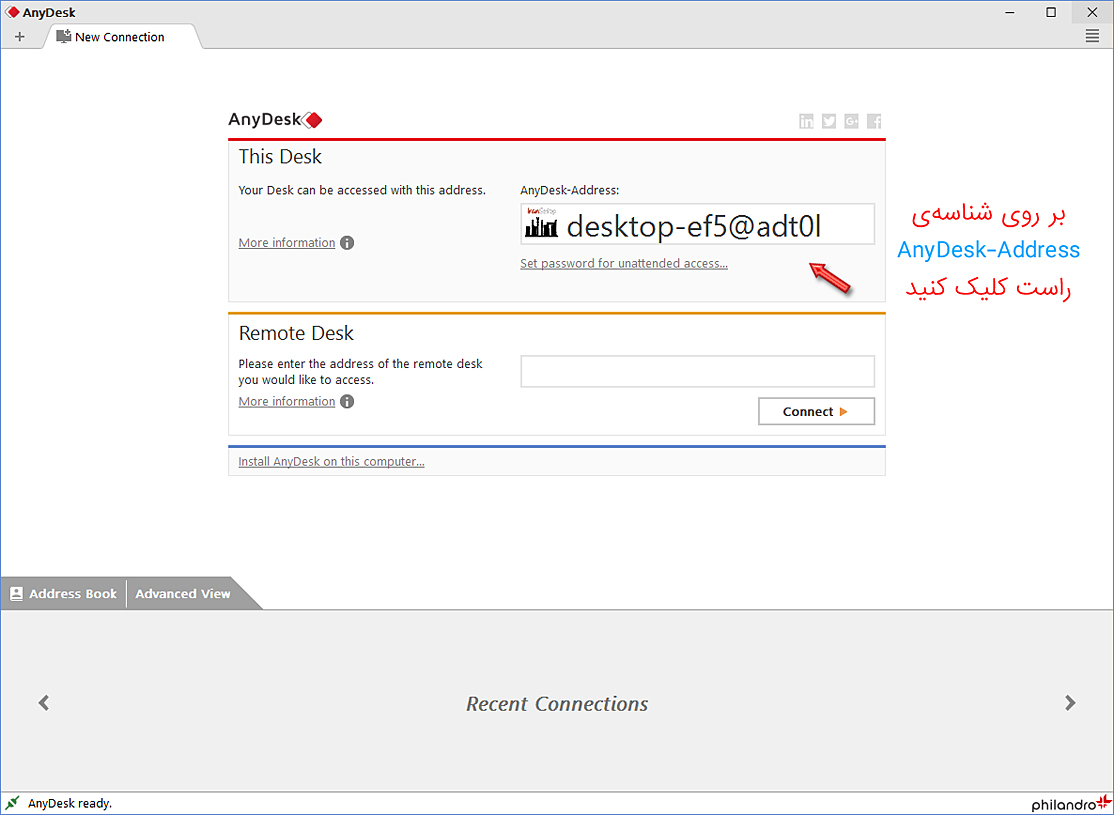Viewport: 1114px width, 815px height.
Task: Click Install AnyDesk on this computer link
Action: (x=331, y=462)
